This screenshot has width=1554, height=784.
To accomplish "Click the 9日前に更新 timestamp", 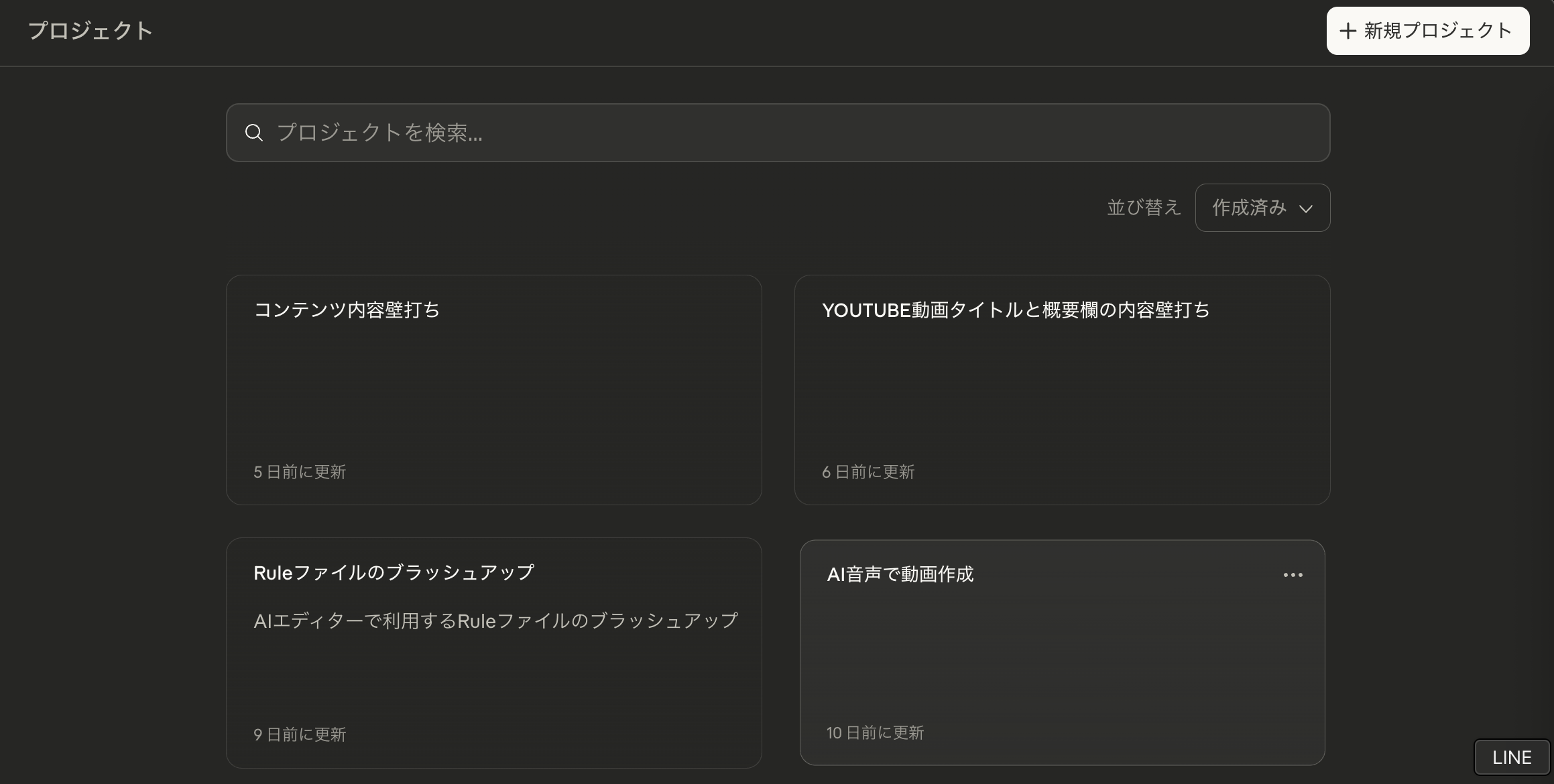I will [300, 735].
